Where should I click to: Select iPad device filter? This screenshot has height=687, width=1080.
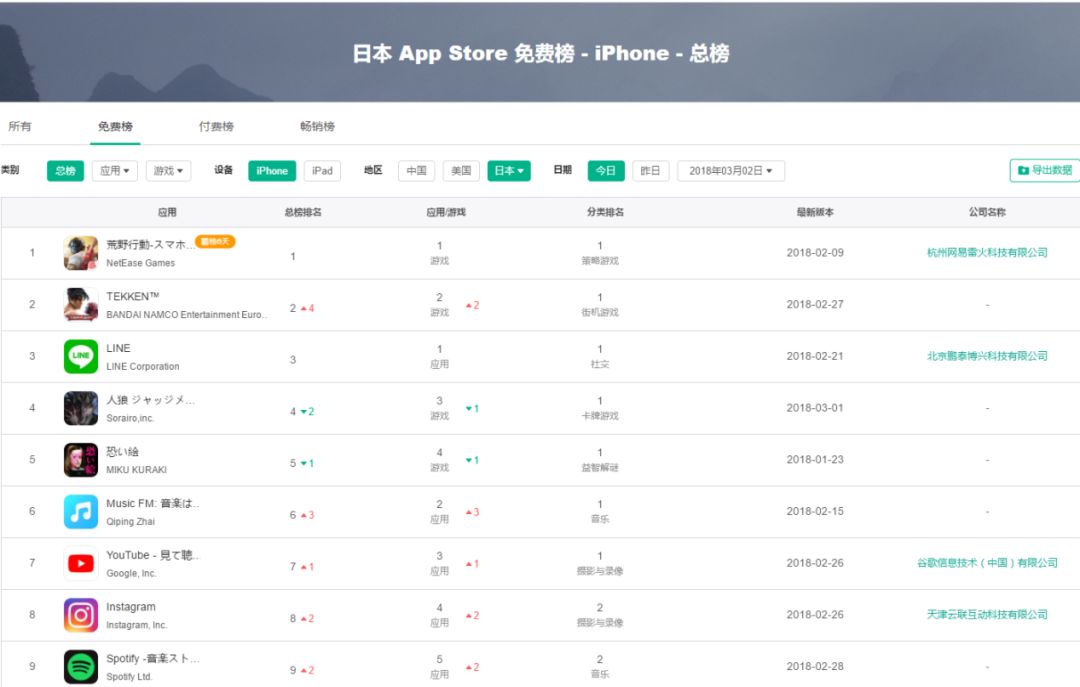[322, 171]
